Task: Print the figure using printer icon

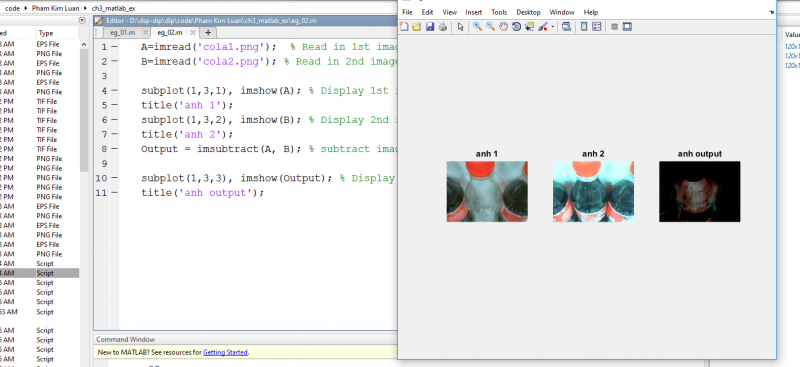Action: pos(442,27)
